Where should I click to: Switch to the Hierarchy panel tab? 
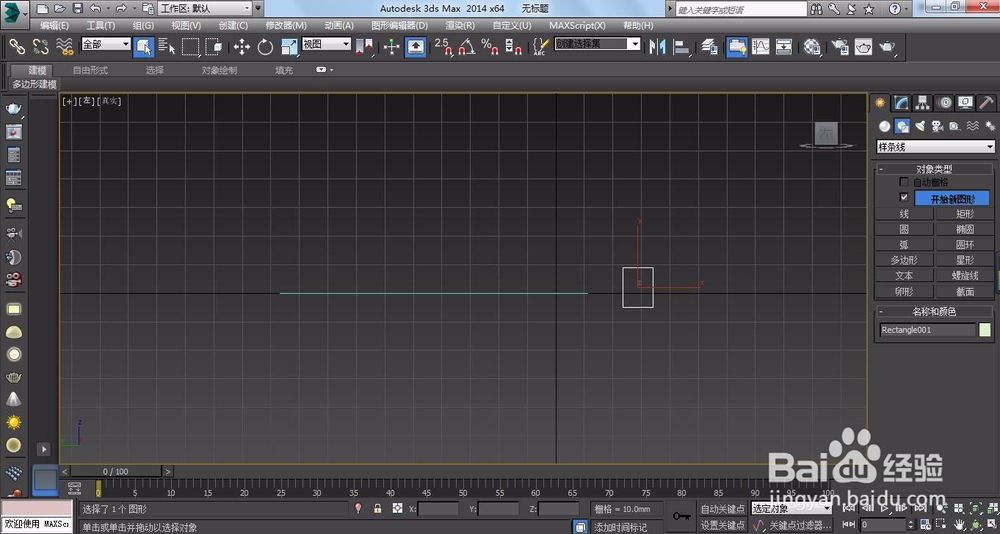[922, 103]
